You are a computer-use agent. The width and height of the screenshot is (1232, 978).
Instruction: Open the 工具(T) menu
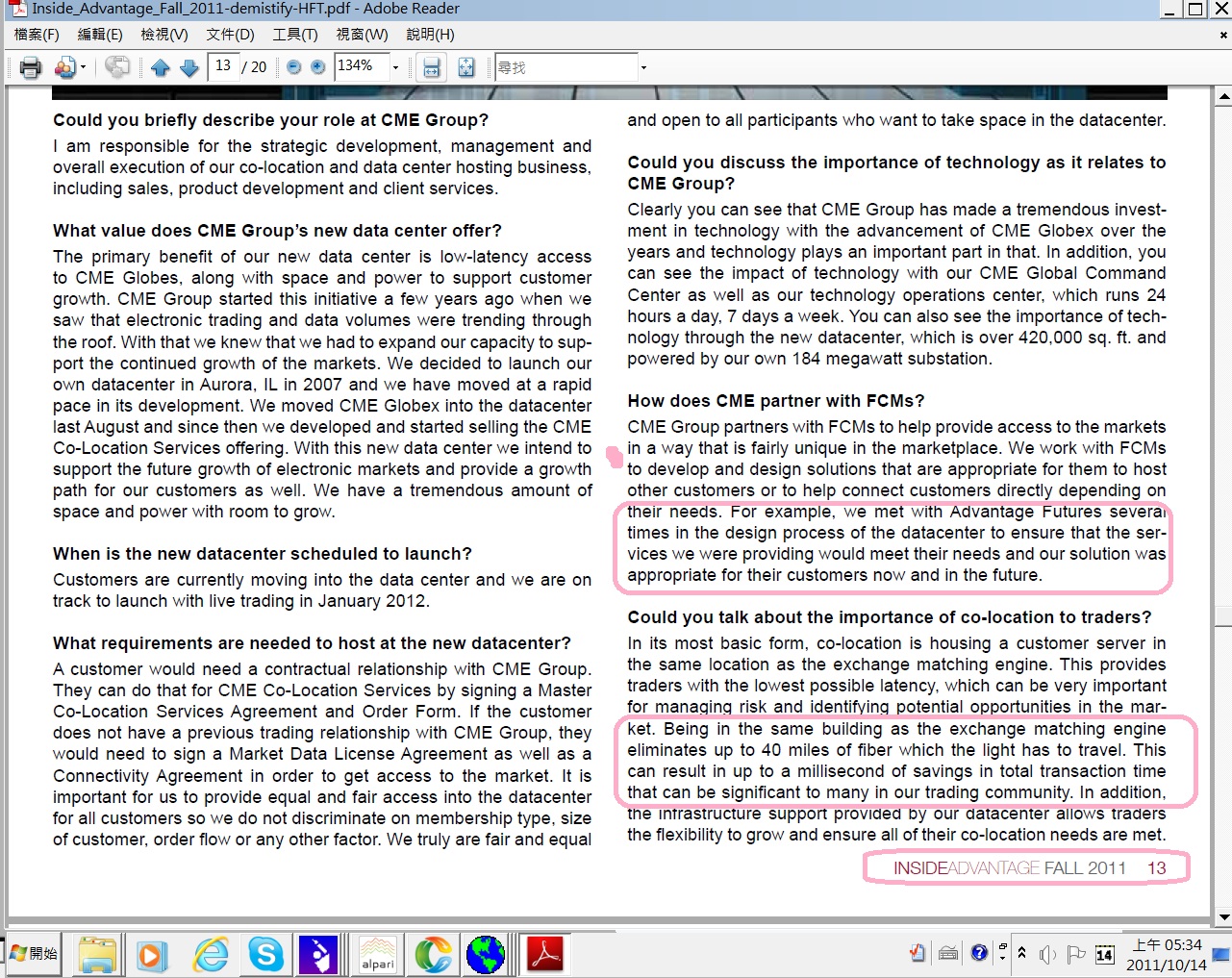pos(295,35)
